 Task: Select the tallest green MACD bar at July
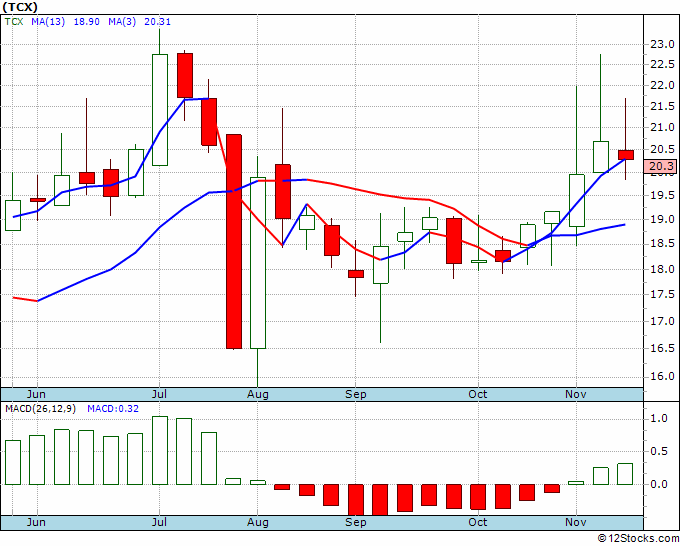[x=160, y=451]
